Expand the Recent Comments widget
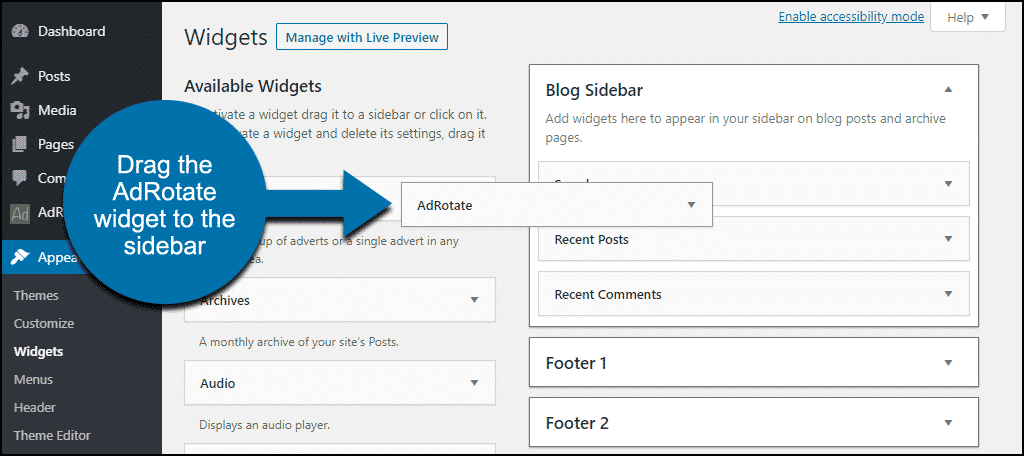1024x456 pixels. pos(949,294)
